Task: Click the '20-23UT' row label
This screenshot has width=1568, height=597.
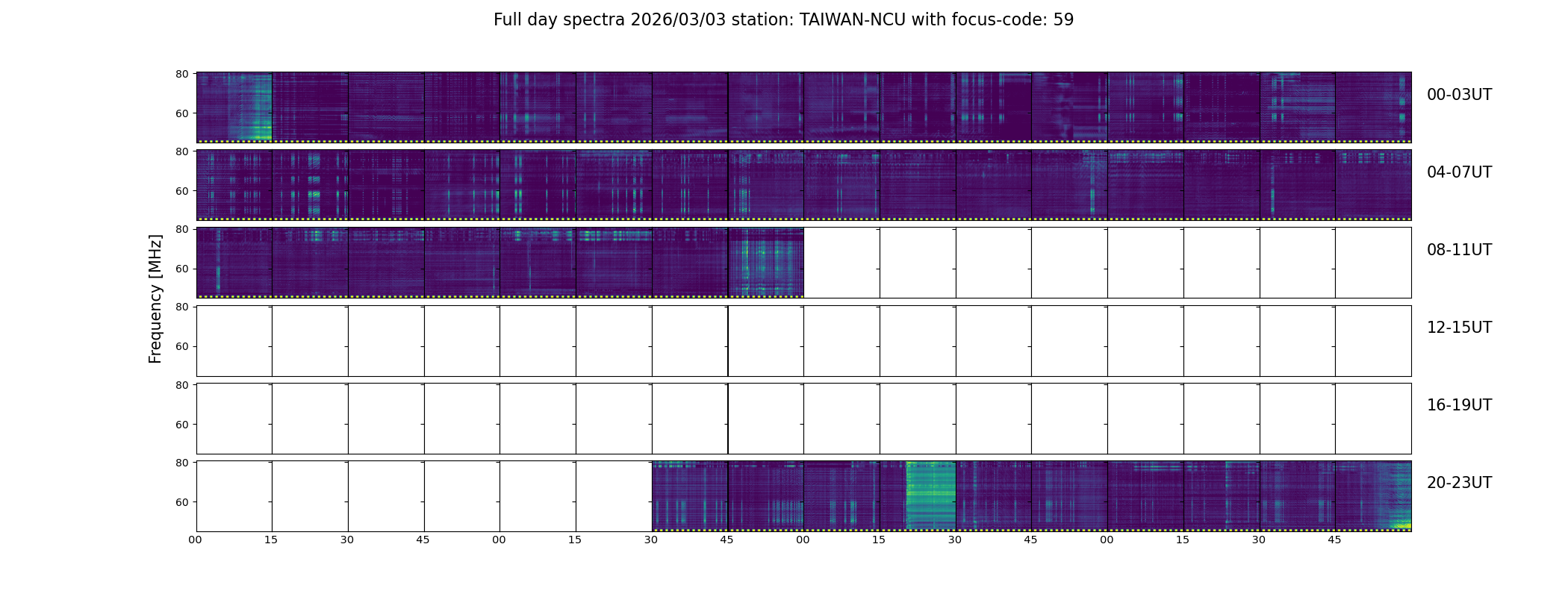Action: tap(1459, 483)
